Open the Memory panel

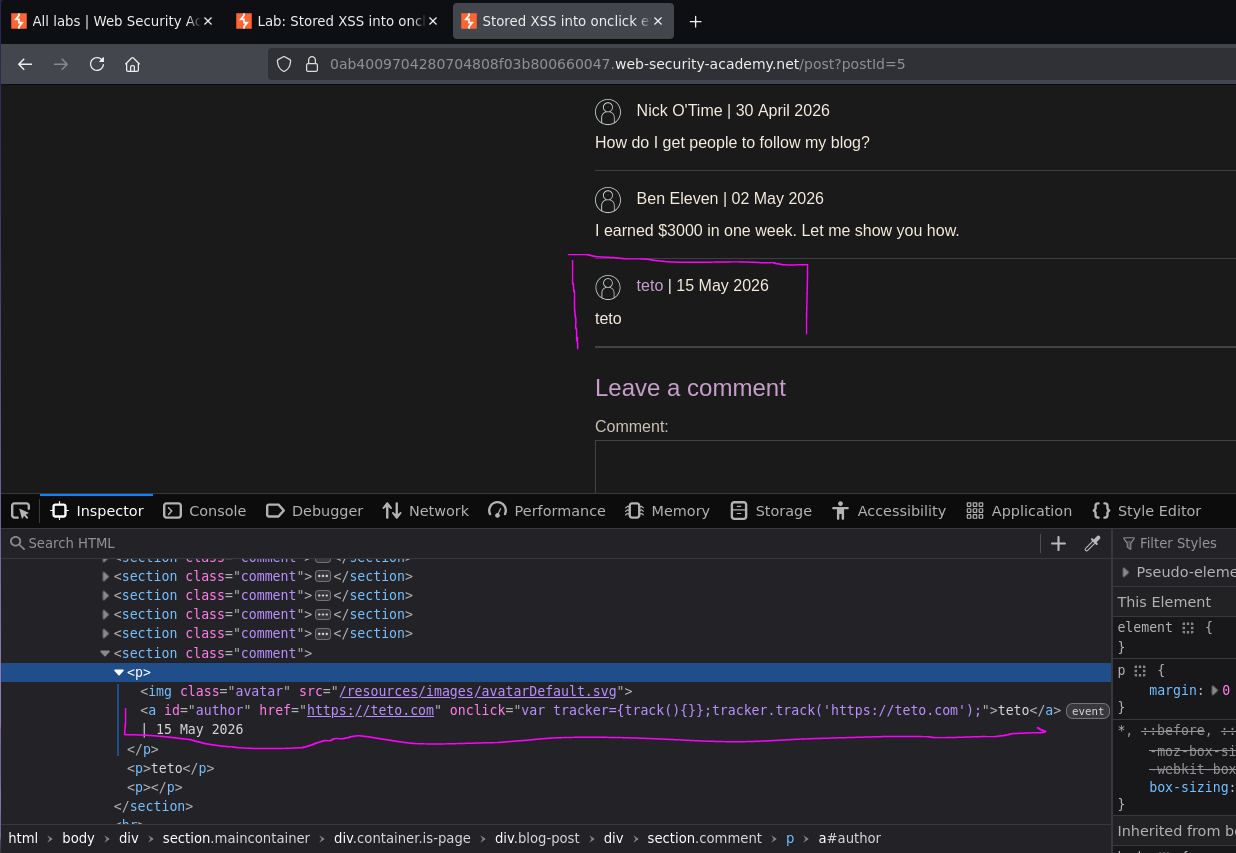click(x=667, y=511)
